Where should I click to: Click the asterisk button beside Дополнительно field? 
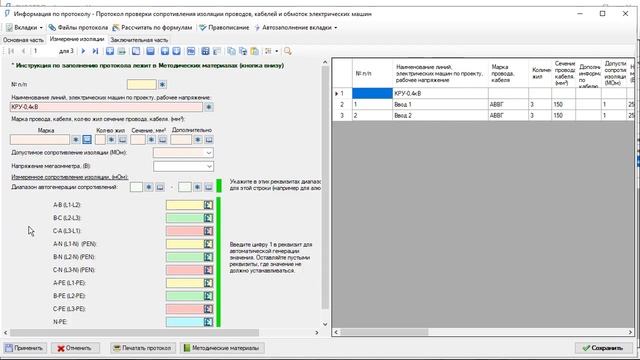(198, 140)
